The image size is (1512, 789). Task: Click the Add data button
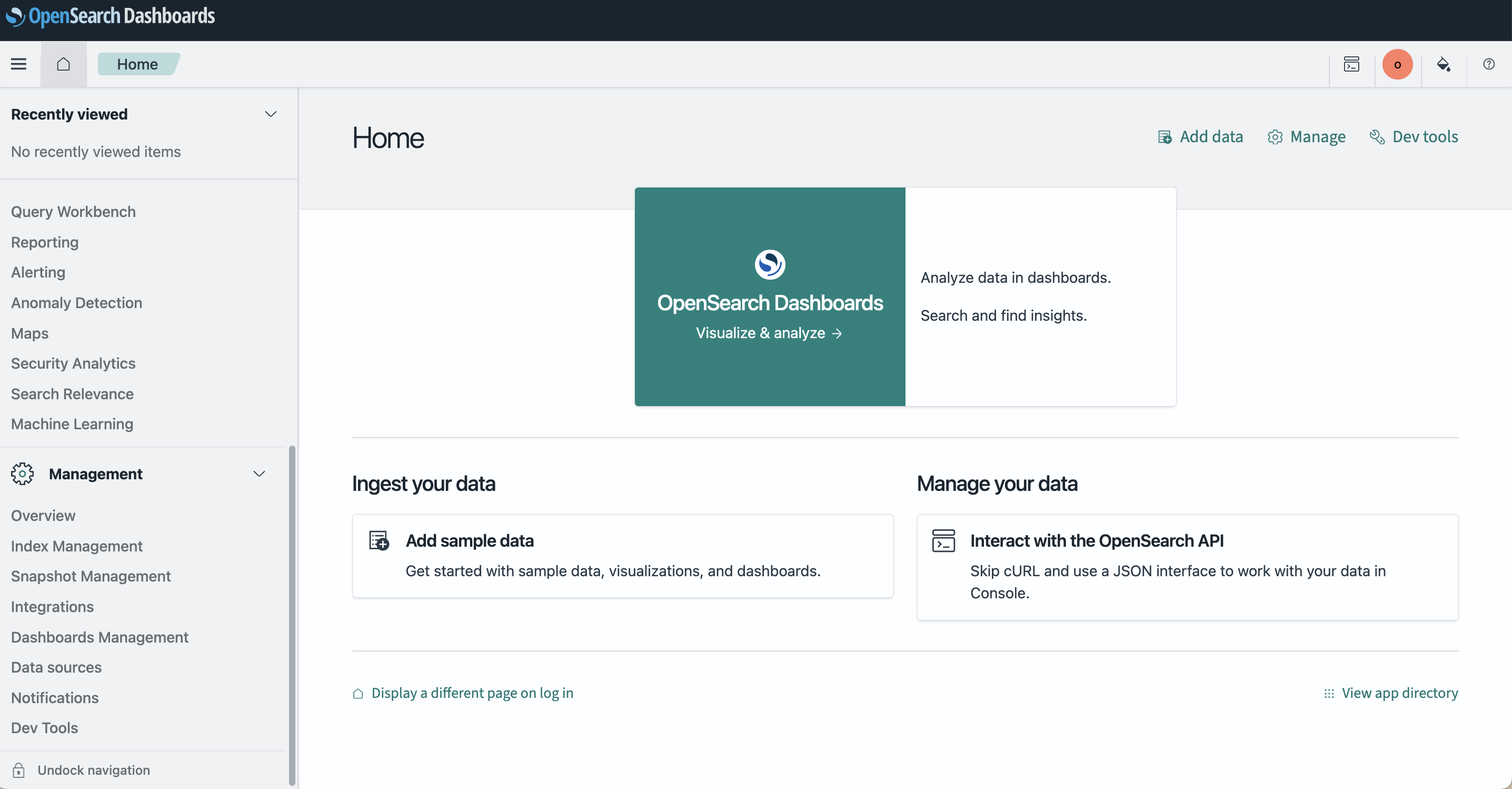[x=1200, y=136]
